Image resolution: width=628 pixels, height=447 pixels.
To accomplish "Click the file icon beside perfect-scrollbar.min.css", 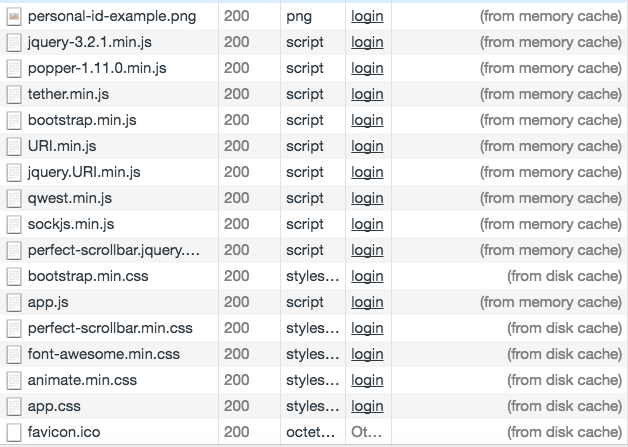I will [x=14, y=329].
